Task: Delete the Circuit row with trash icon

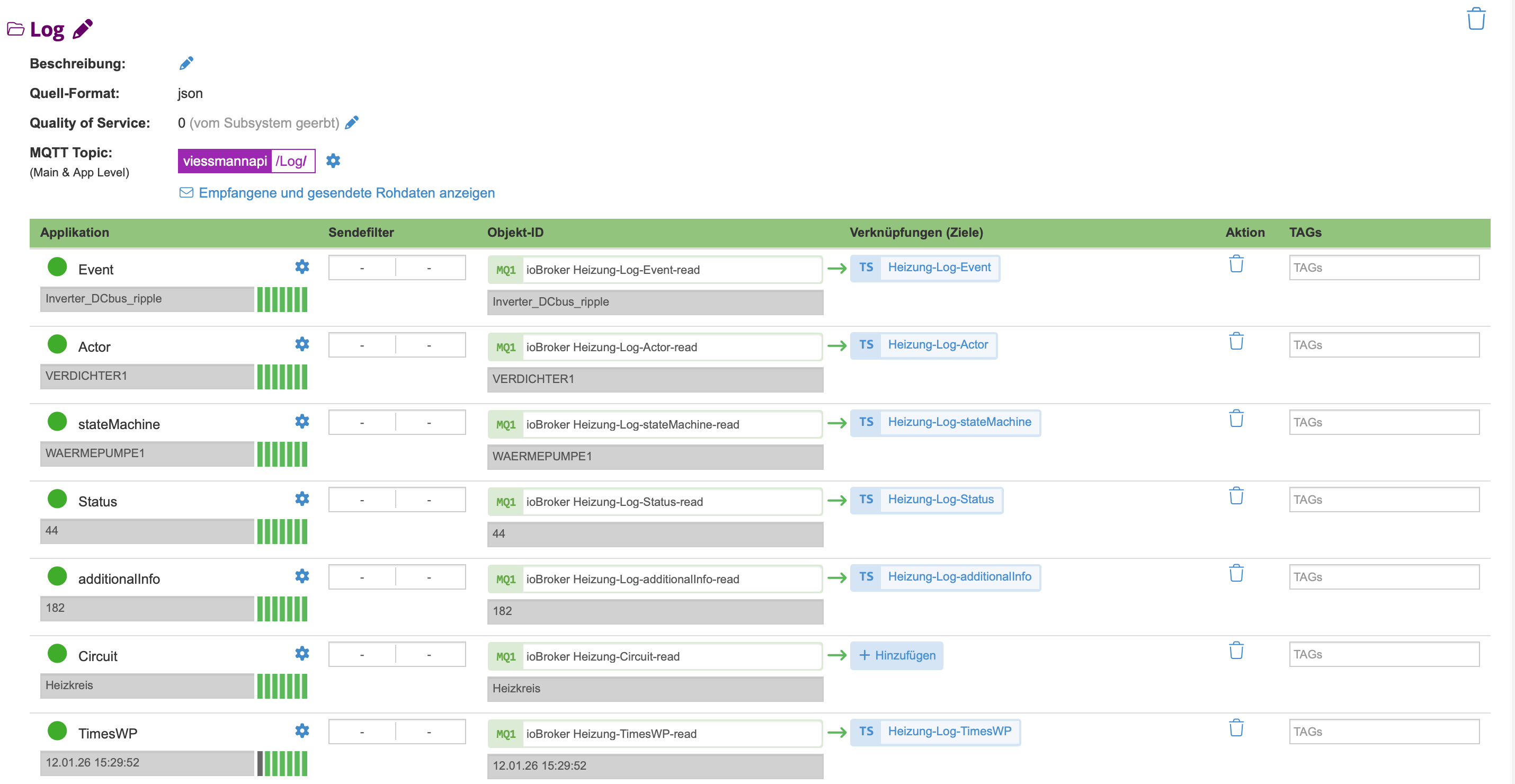Action: (x=1236, y=651)
